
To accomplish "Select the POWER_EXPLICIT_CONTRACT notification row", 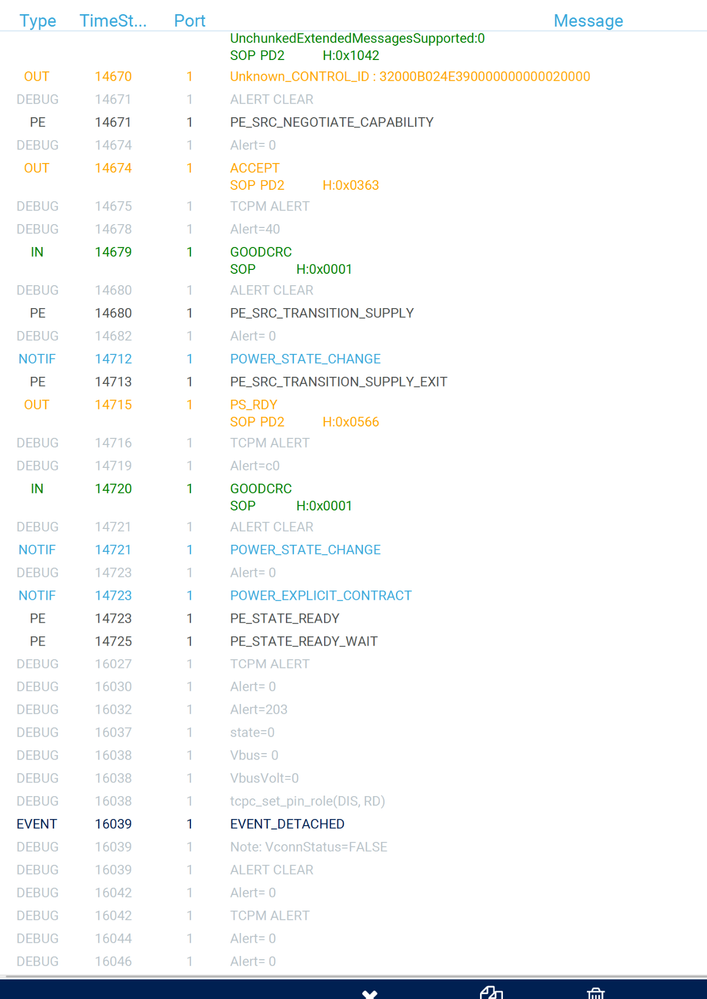I will point(354,595).
